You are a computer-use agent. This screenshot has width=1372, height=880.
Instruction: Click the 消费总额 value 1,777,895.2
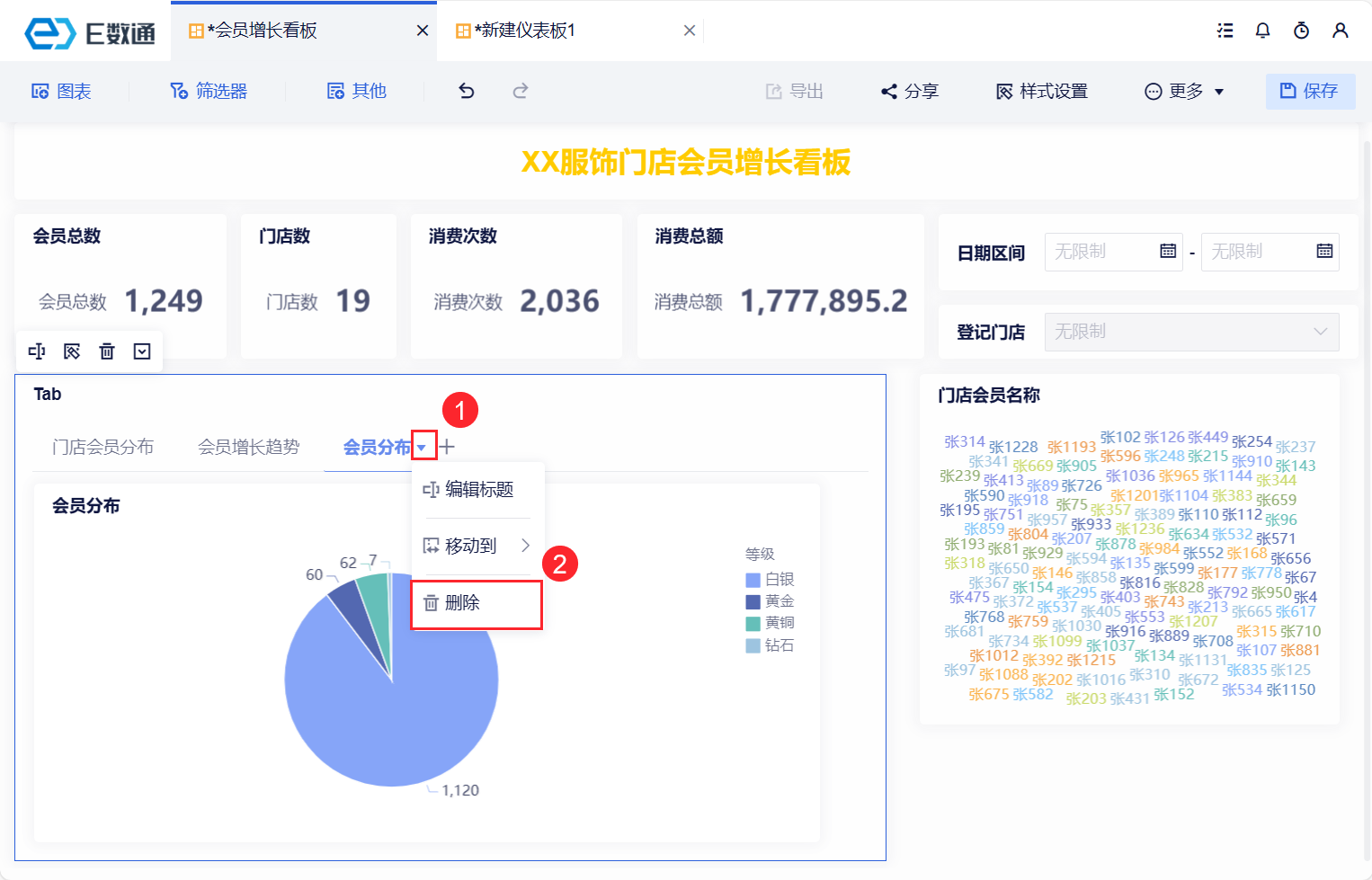point(824,301)
